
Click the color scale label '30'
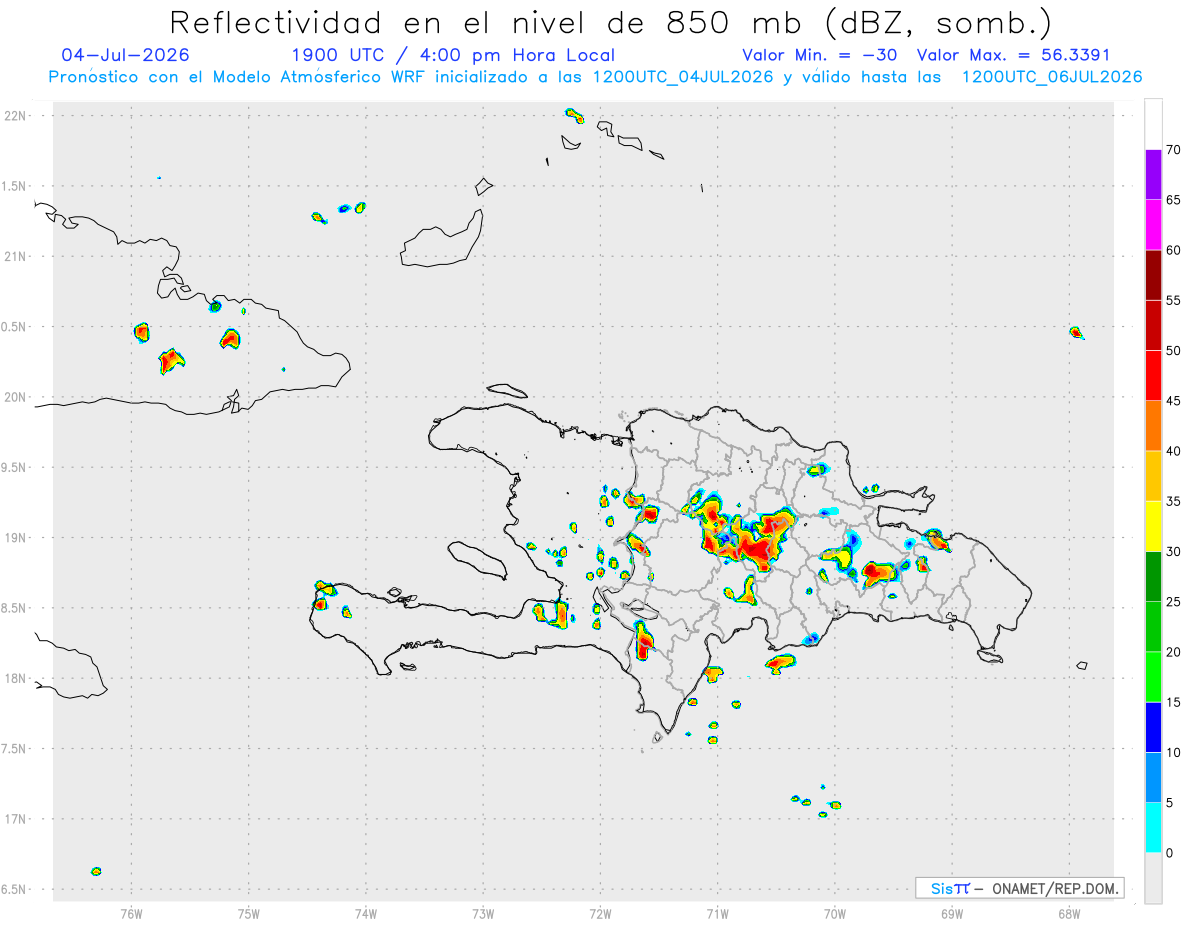coord(1174,551)
